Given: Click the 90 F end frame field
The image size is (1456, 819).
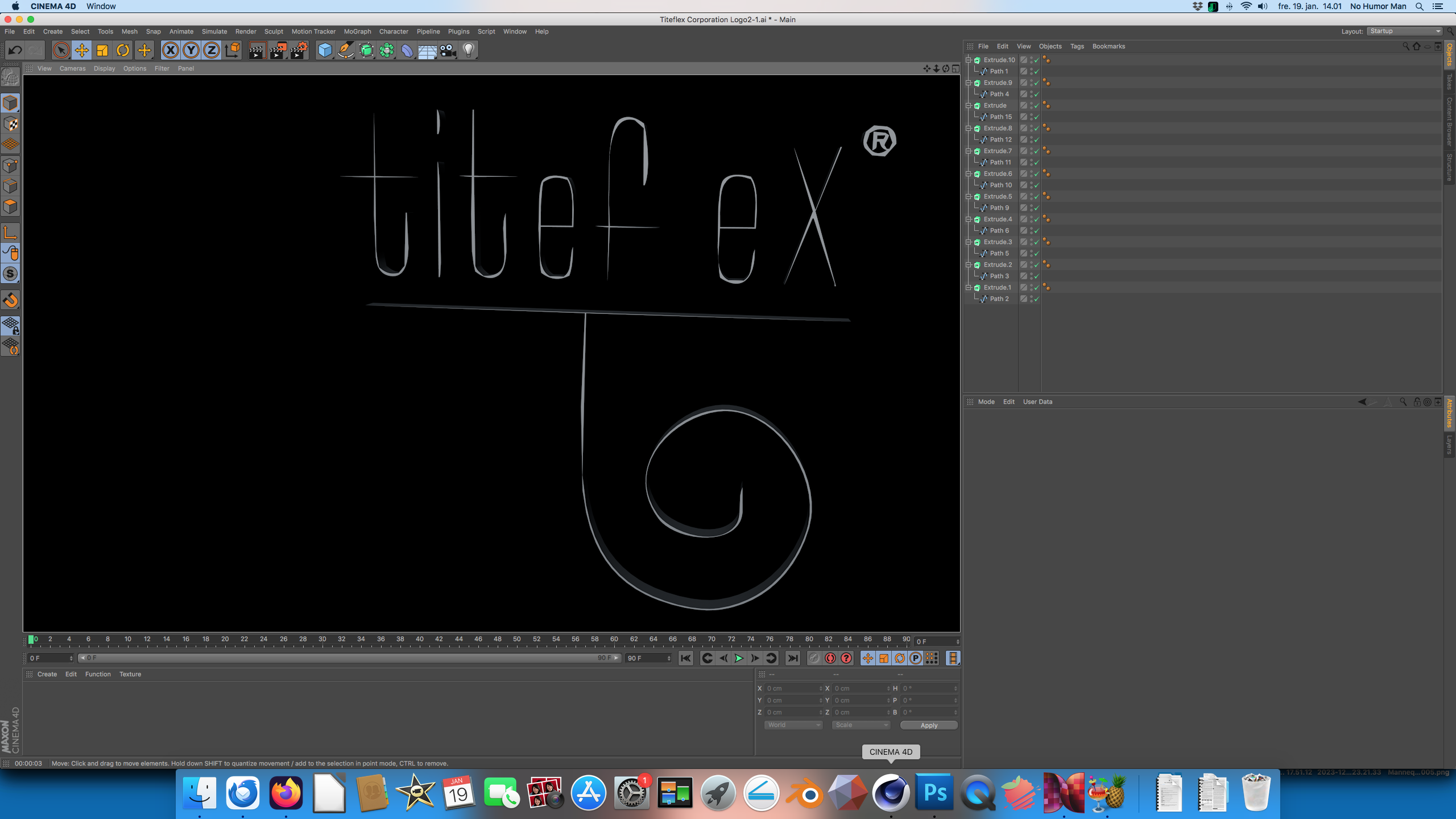Looking at the screenshot, I should point(648,658).
